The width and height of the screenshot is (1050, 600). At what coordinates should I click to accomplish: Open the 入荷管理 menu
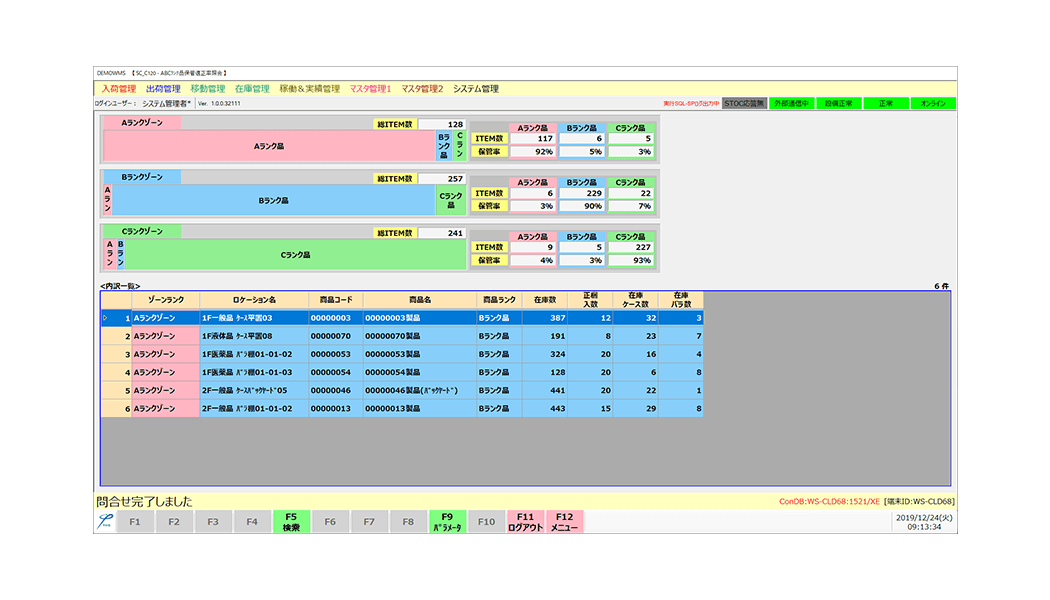[x=119, y=88]
